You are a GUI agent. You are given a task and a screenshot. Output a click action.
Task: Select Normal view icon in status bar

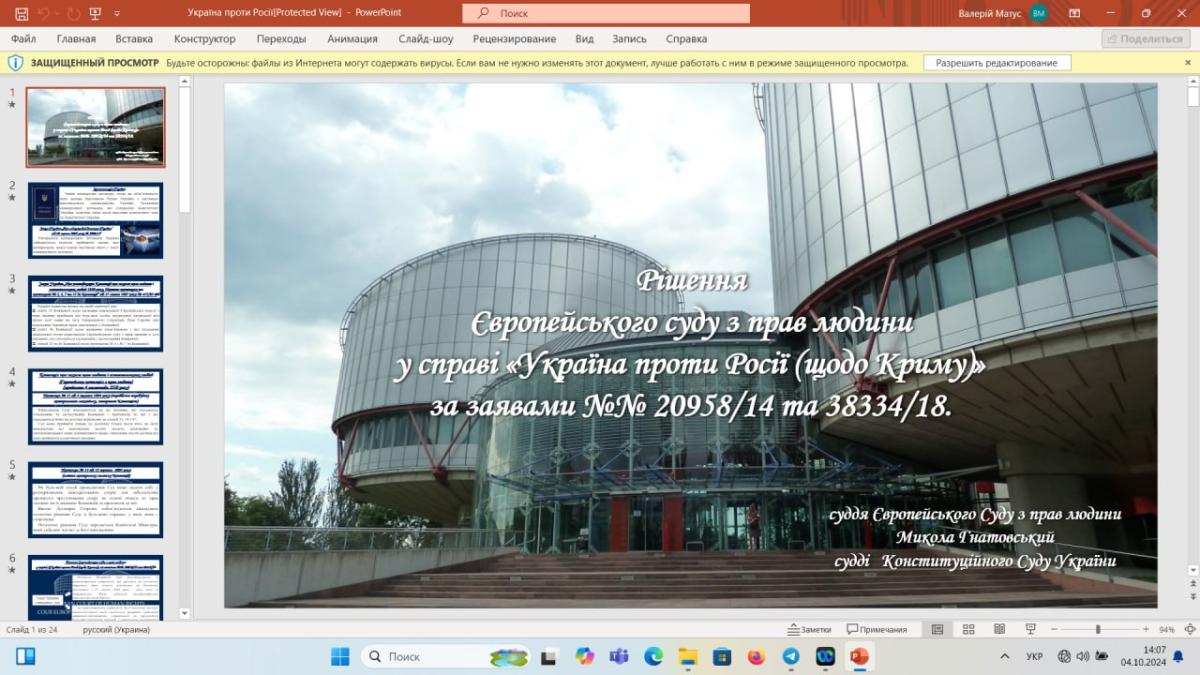pyautogui.click(x=937, y=629)
